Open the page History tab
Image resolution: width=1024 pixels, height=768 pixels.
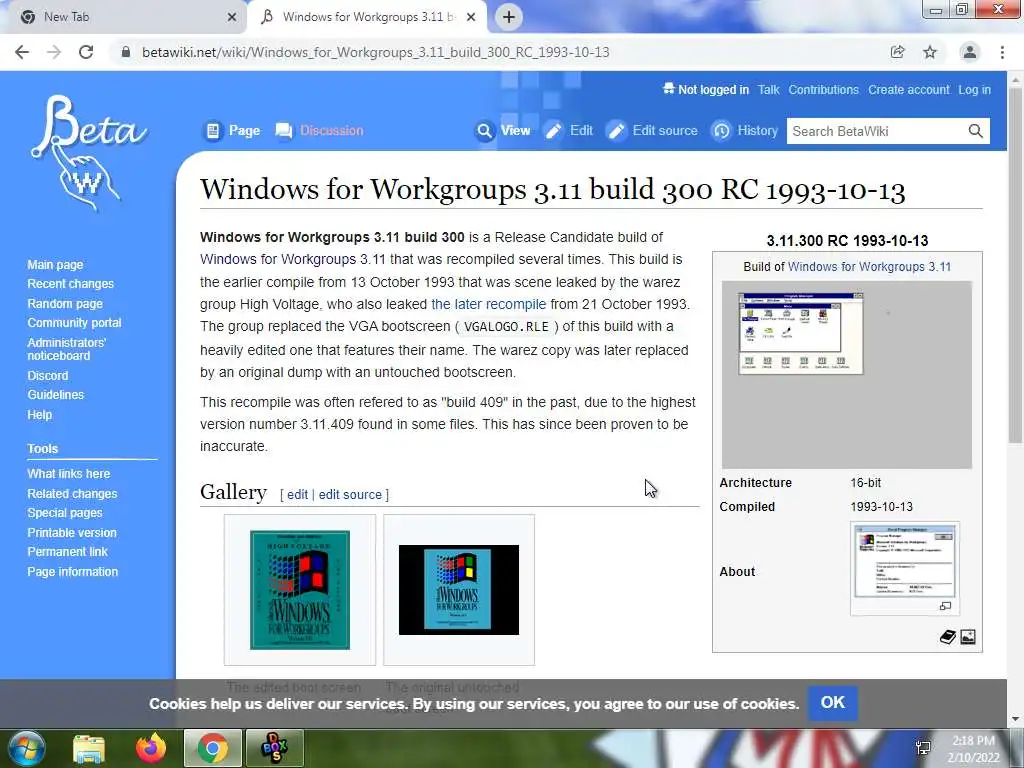pyautogui.click(x=744, y=131)
